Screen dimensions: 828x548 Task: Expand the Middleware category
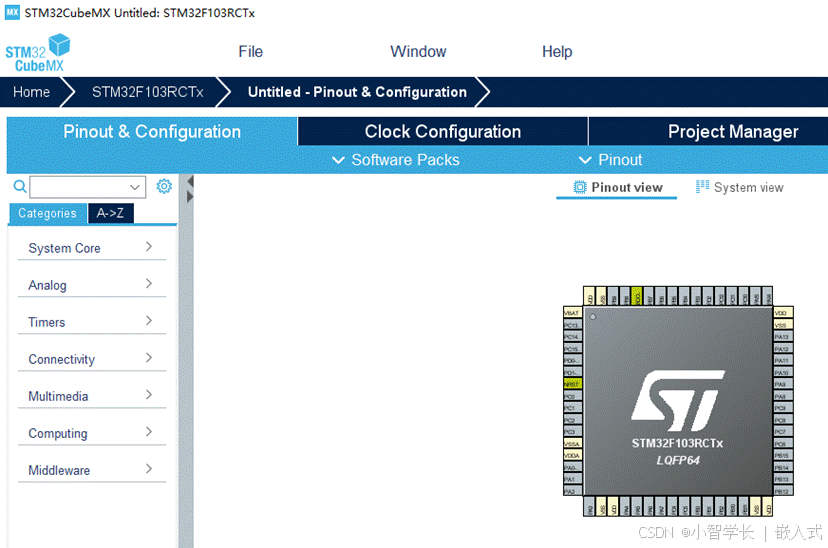(92, 469)
